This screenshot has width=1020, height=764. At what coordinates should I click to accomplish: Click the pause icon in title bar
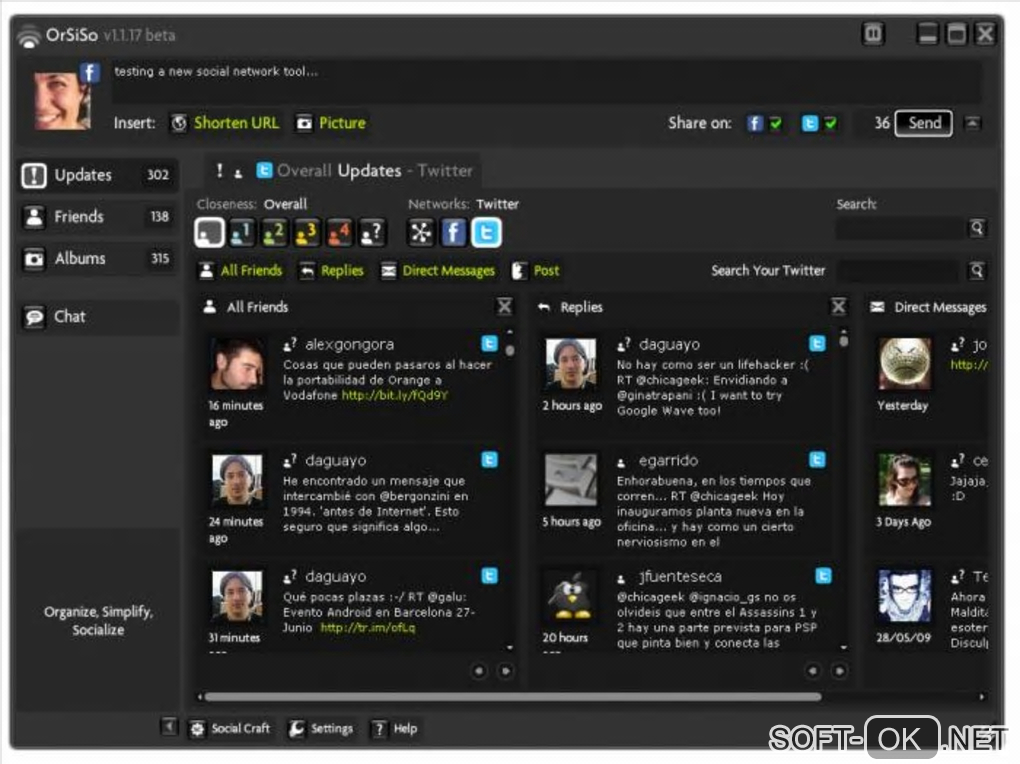coord(873,33)
